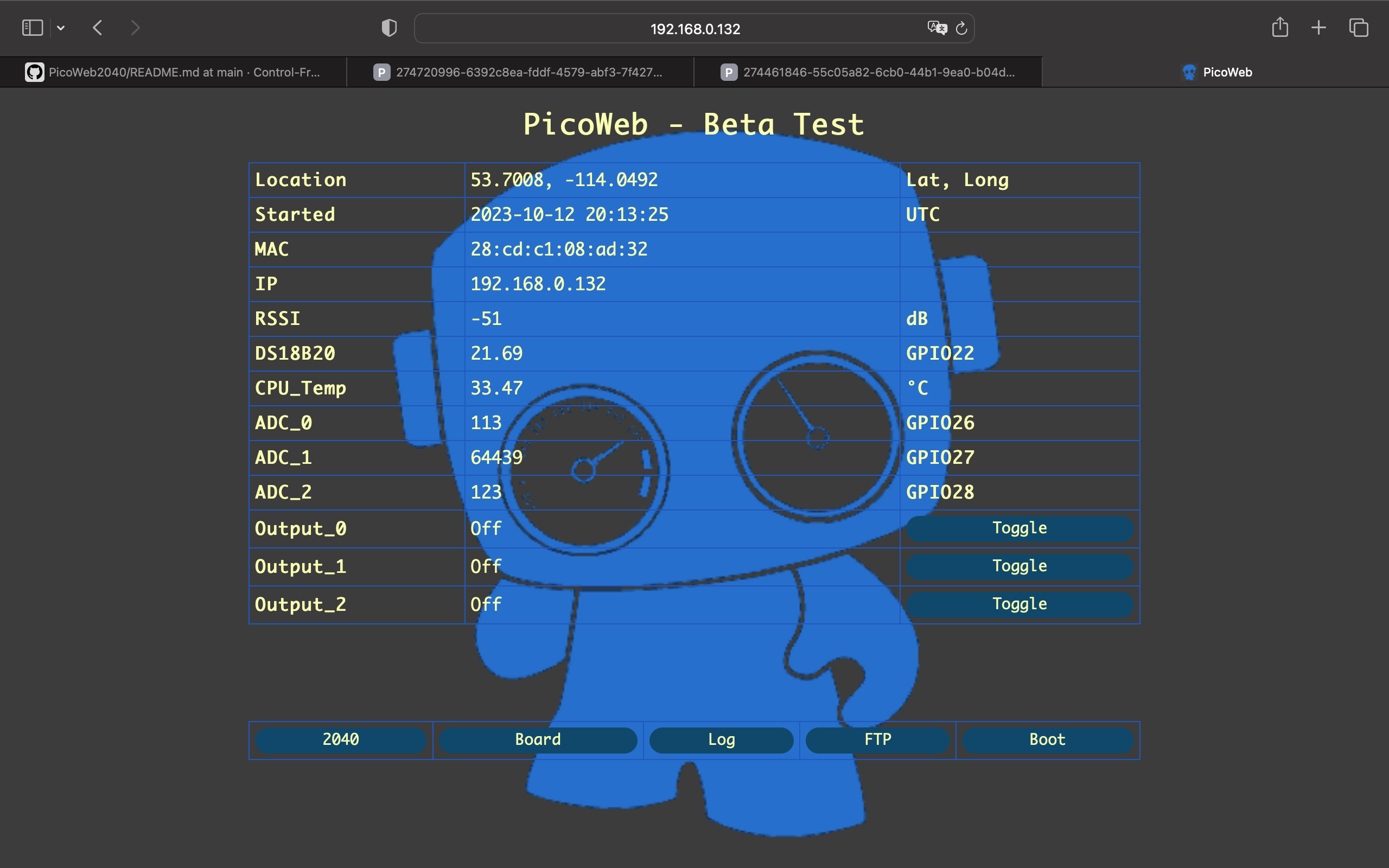
Task: Click the PicoWeb skull favicon on its tab
Action: (1190, 72)
